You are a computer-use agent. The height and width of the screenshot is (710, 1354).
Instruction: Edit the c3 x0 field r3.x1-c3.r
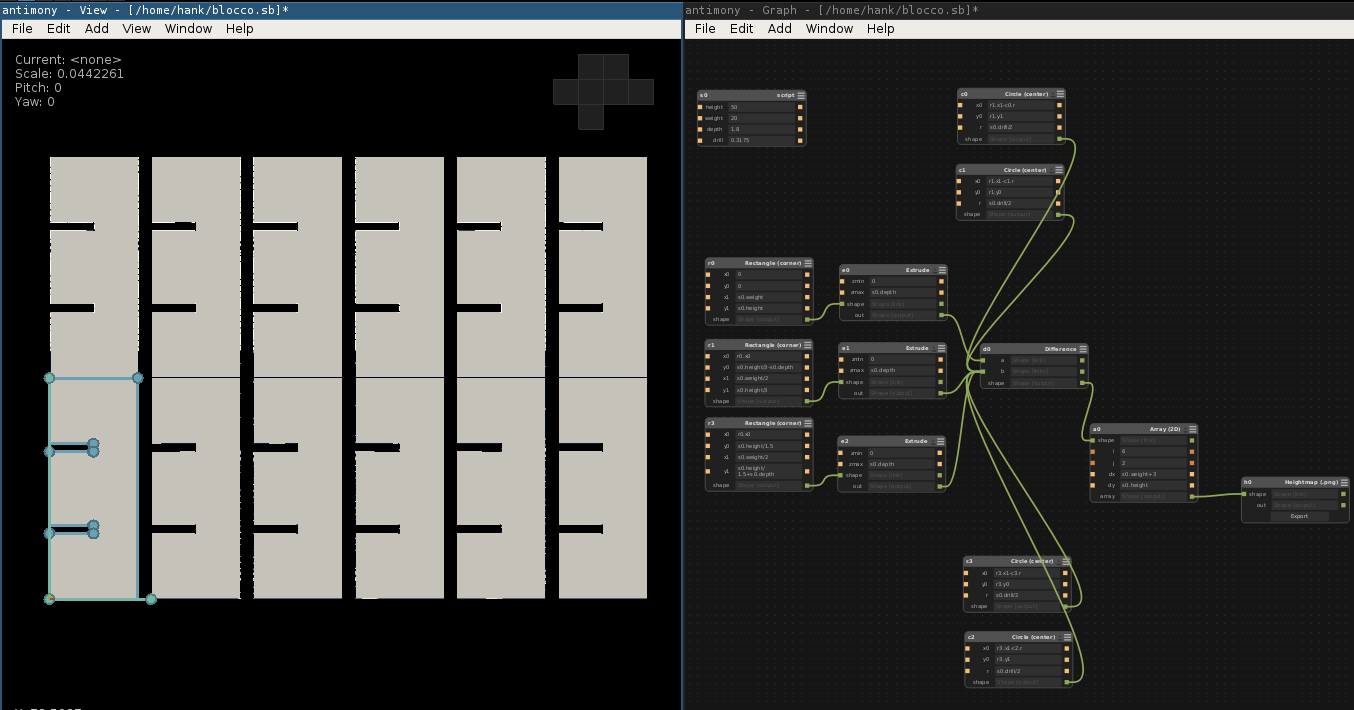pos(1027,573)
